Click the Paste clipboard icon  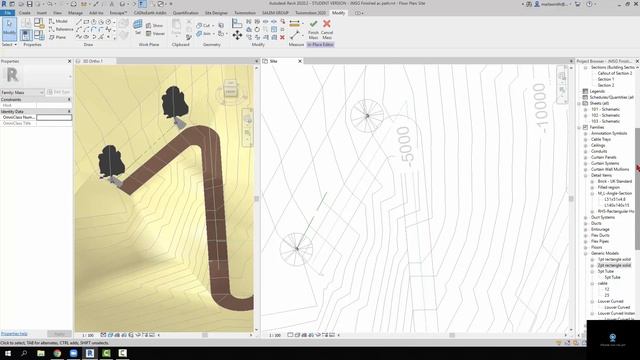[176, 27]
